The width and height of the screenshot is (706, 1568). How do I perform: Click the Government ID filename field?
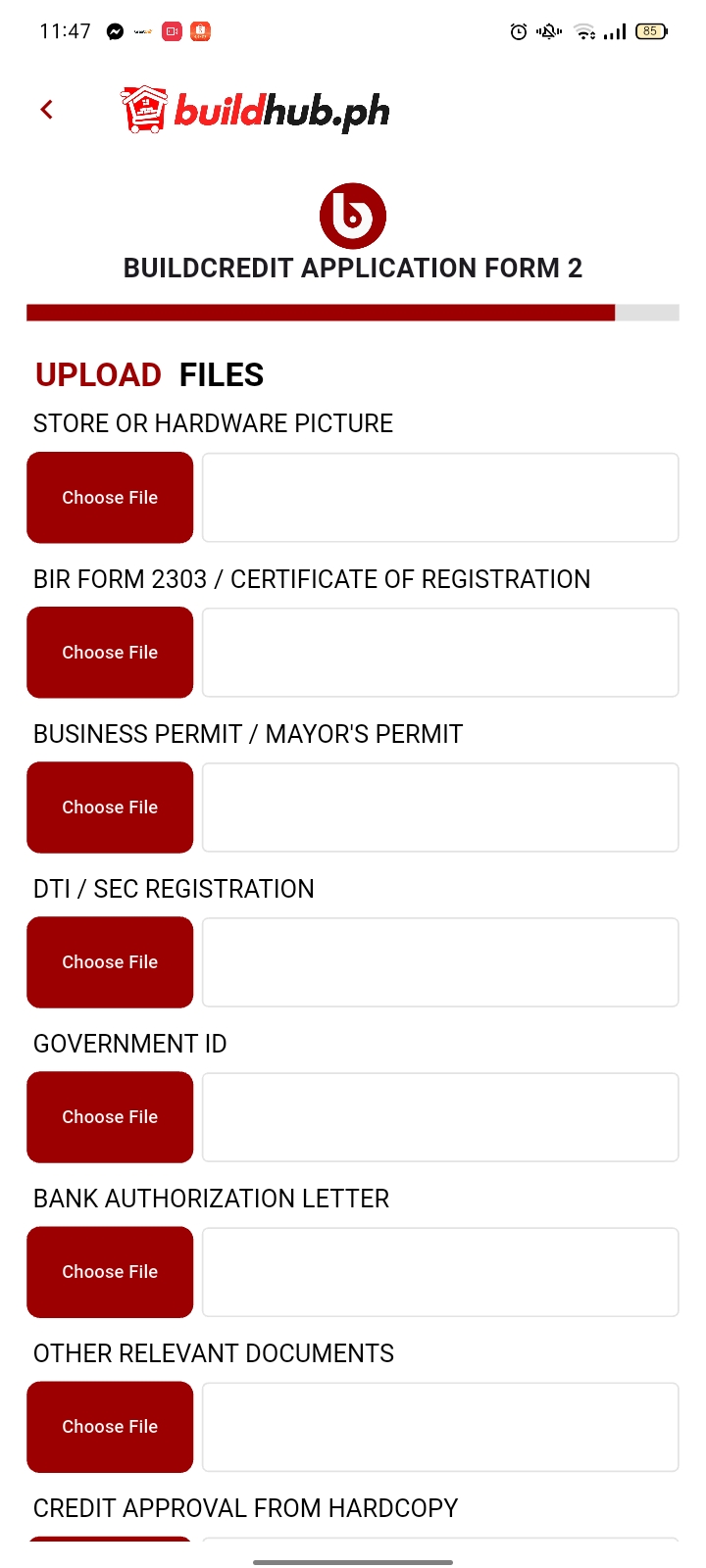(x=440, y=1117)
